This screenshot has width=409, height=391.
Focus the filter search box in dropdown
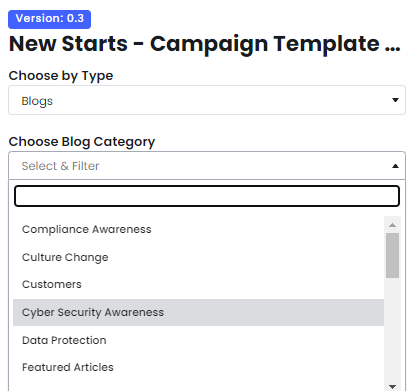click(207, 196)
